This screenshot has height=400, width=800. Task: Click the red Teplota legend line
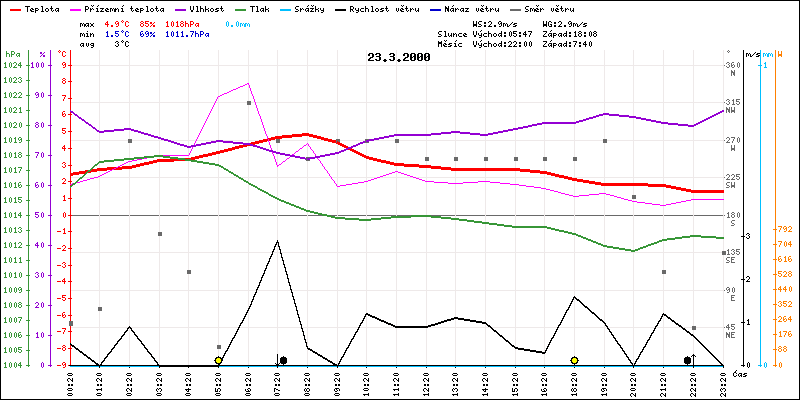click(13, 8)
